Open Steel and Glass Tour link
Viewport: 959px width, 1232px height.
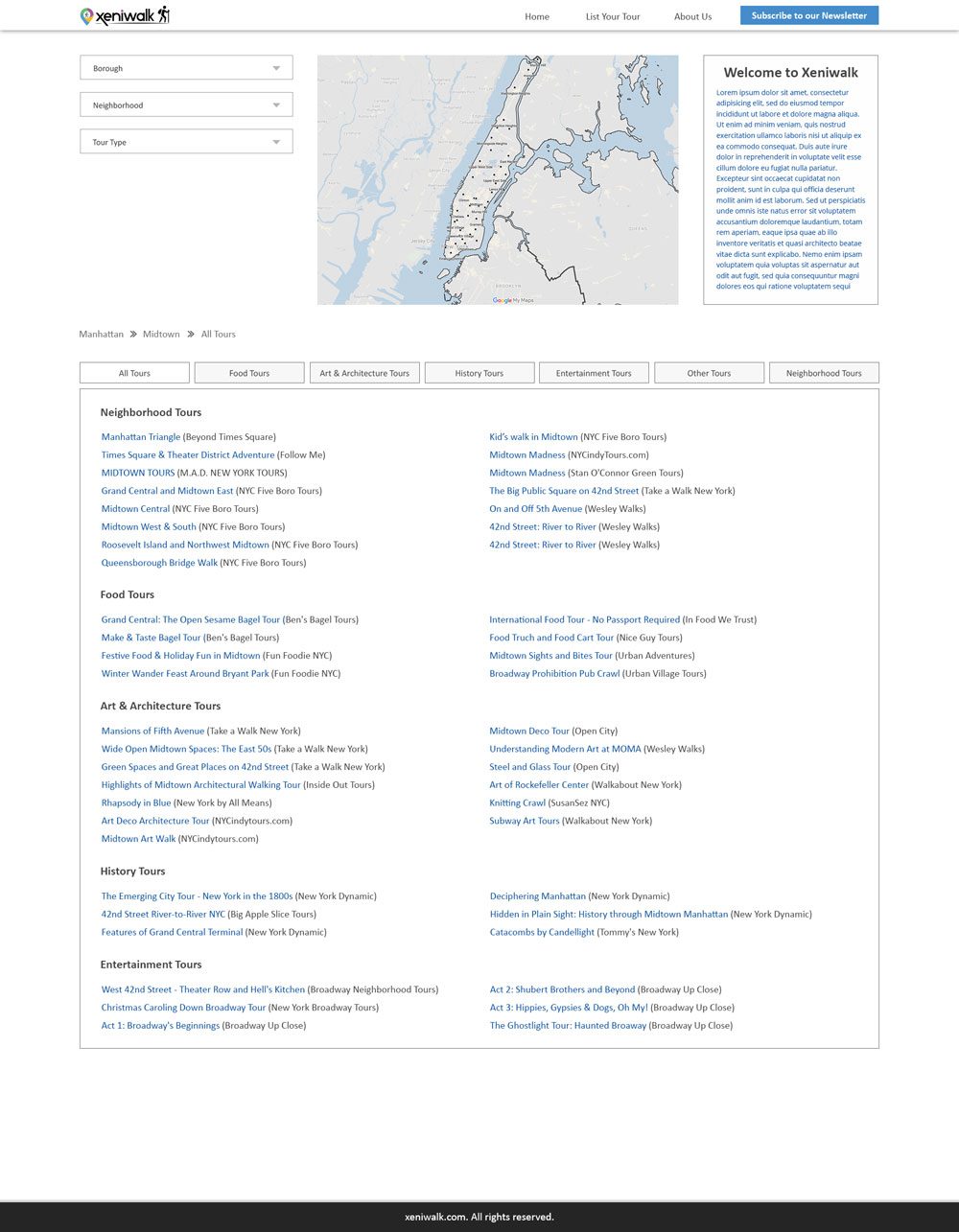pyautogui.click(x=530, y=767)
